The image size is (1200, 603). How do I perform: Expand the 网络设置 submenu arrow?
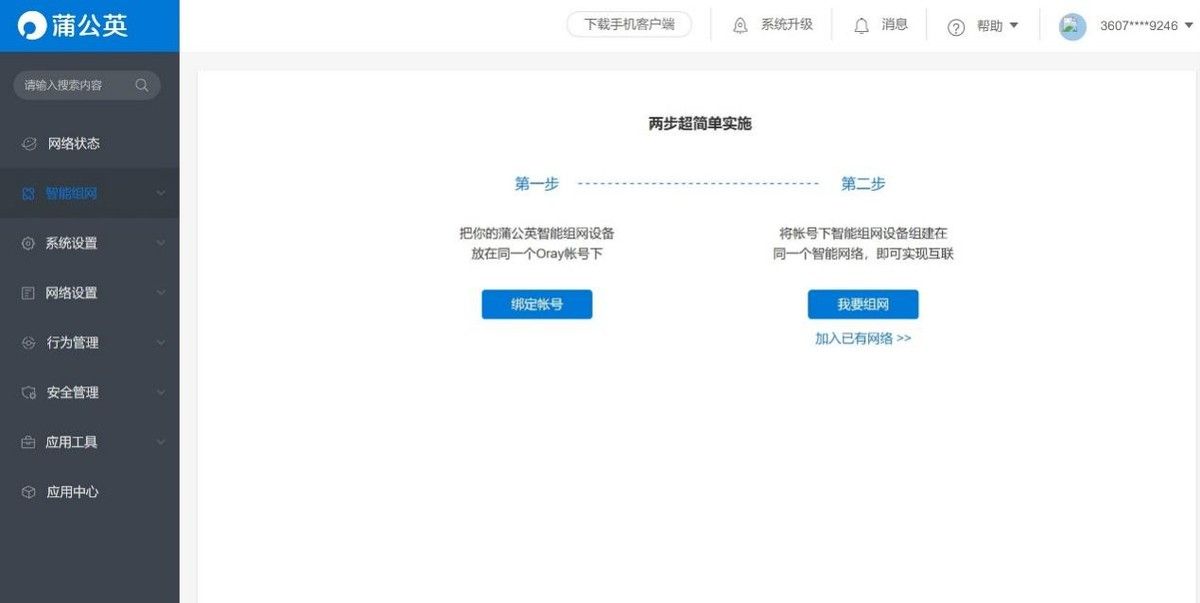[x=161, y=293]
